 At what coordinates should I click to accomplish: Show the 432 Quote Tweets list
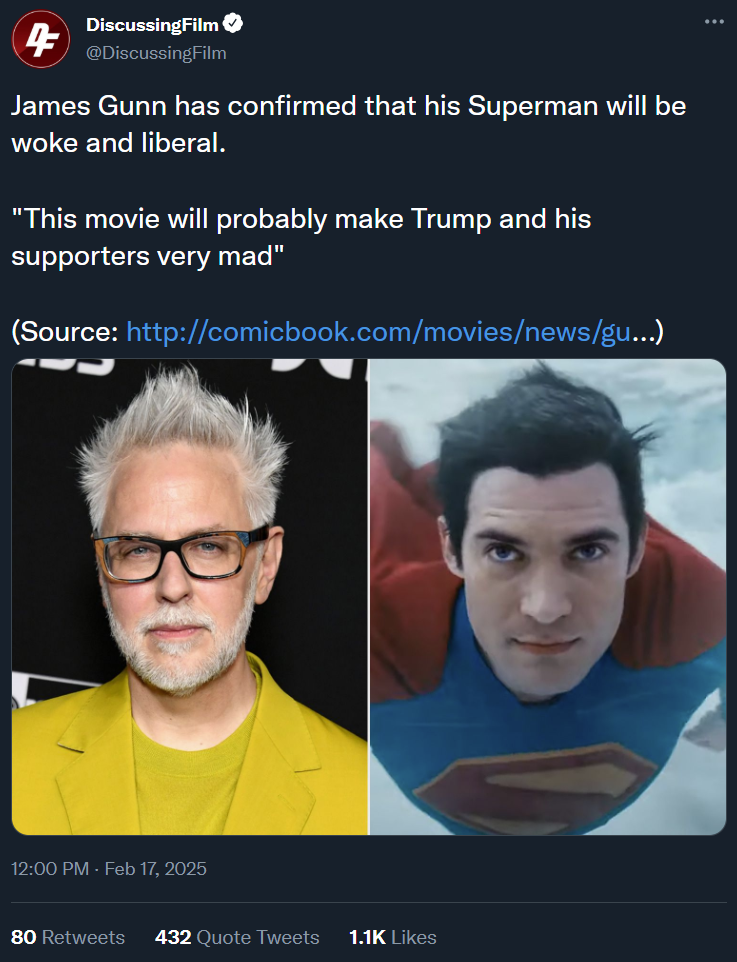tap(237, 937)
